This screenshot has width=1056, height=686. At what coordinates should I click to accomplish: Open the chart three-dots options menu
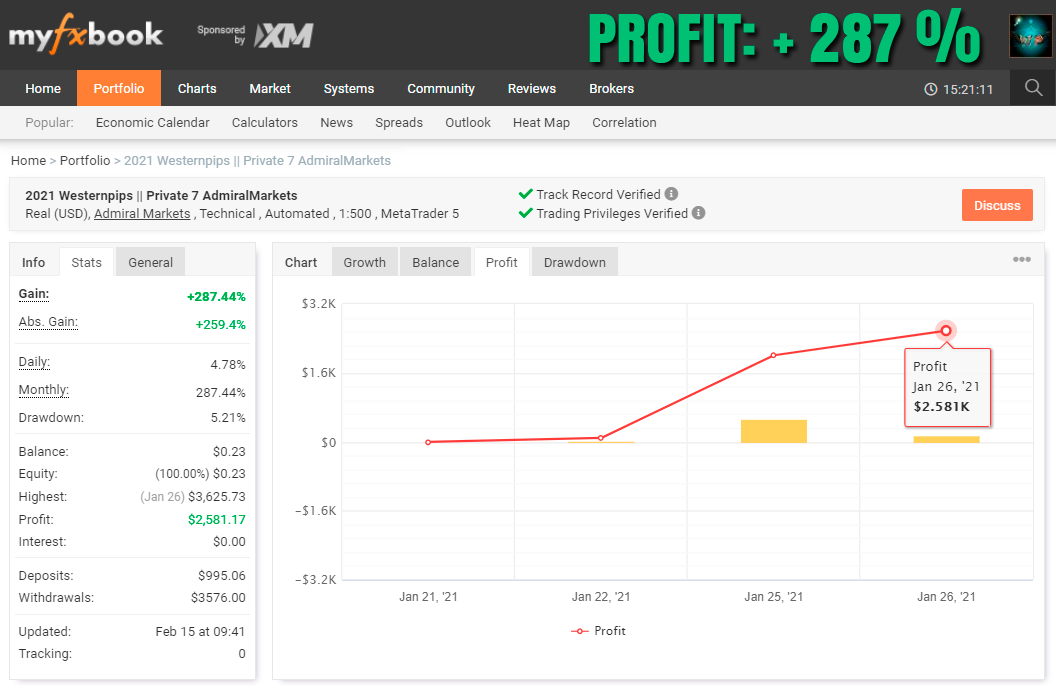pyautogui.click(x=1021, y=260)
